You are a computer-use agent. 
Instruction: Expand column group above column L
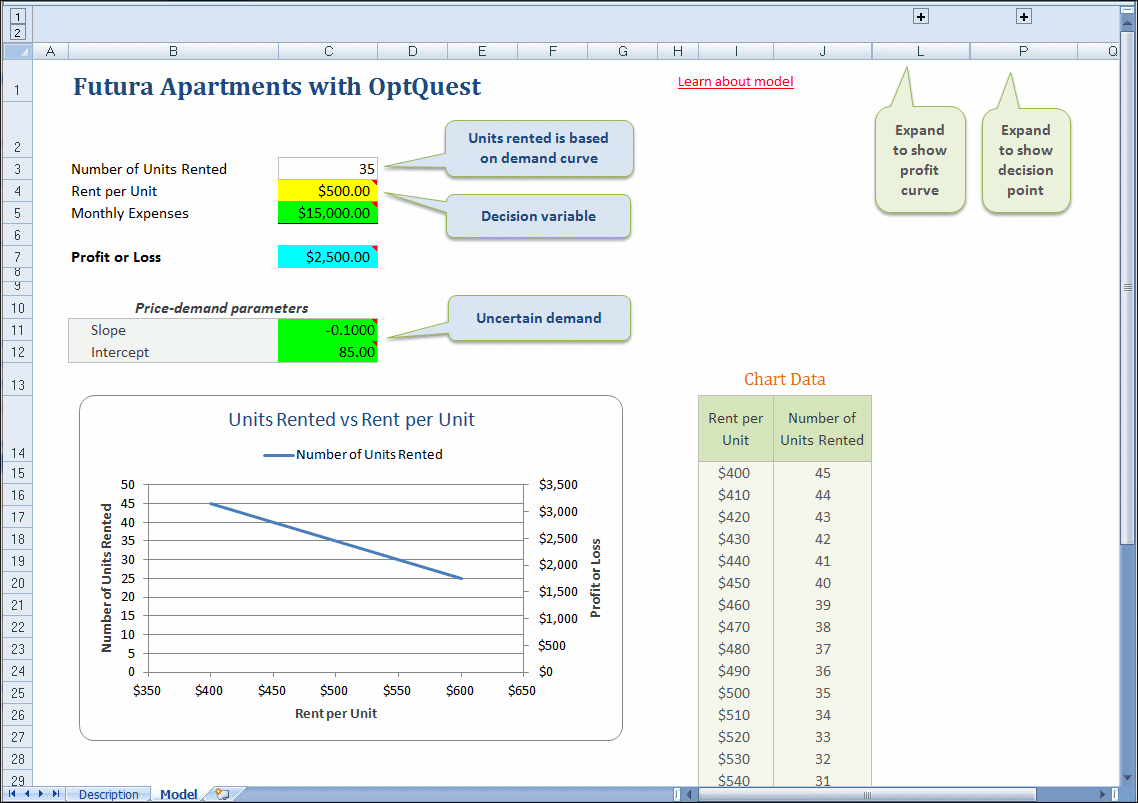point(921,16)
